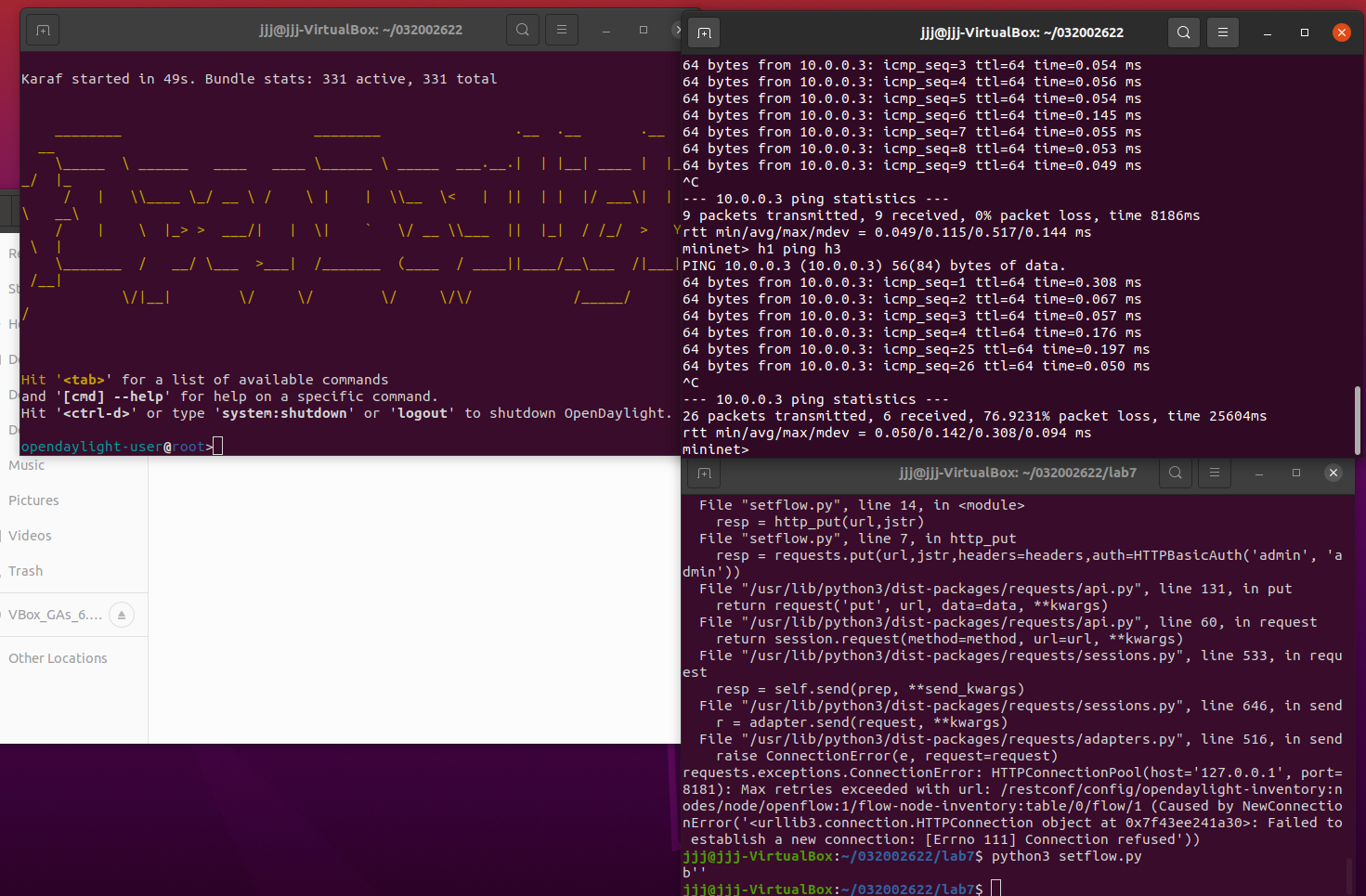
Task: Click 'raise ConnectionError(e, request=request)' line
Action: [887, 756]
